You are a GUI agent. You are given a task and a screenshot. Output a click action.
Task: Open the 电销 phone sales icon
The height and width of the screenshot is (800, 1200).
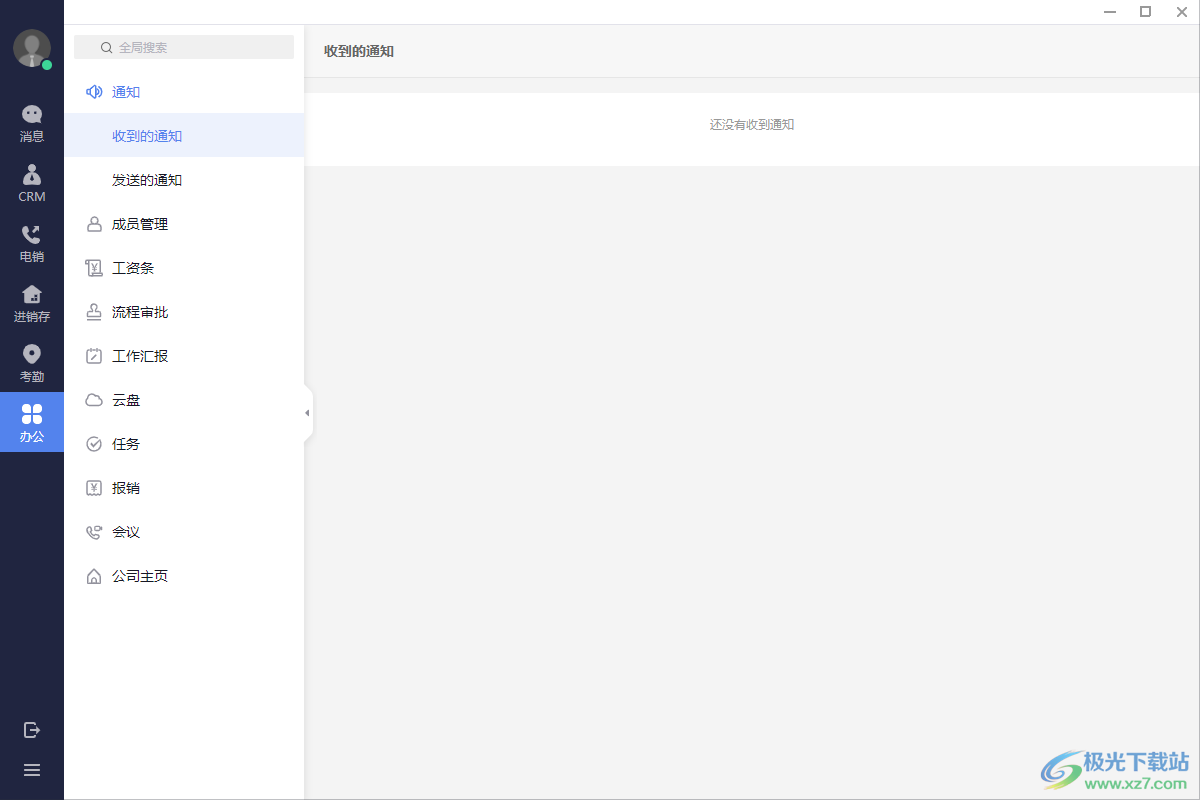[x=32, y=244]
